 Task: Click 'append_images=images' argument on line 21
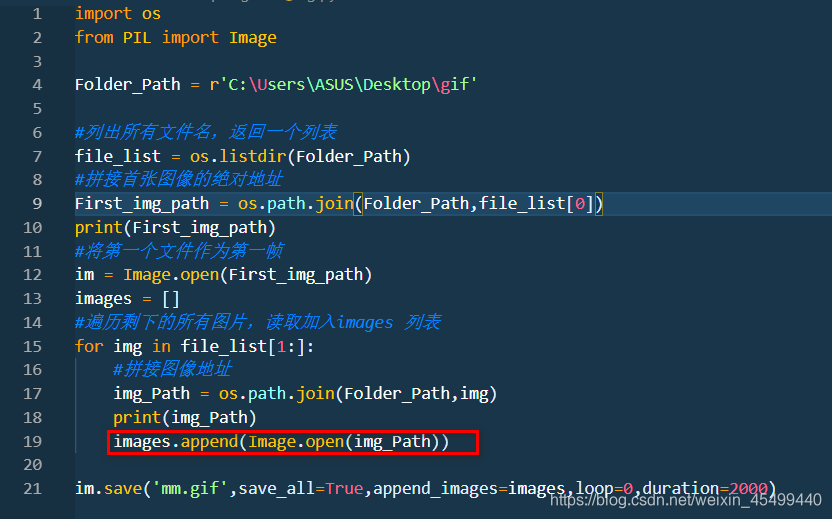point(469,489)
